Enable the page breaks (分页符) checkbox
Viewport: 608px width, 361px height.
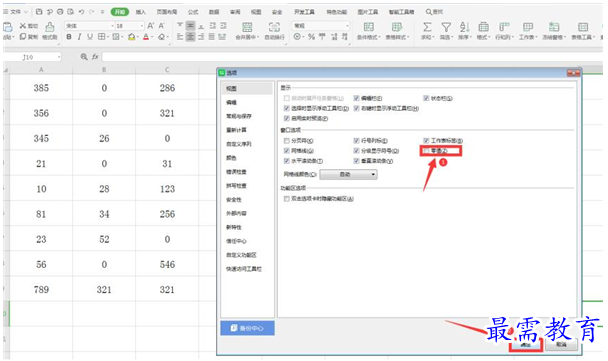(x=287, y=140)
